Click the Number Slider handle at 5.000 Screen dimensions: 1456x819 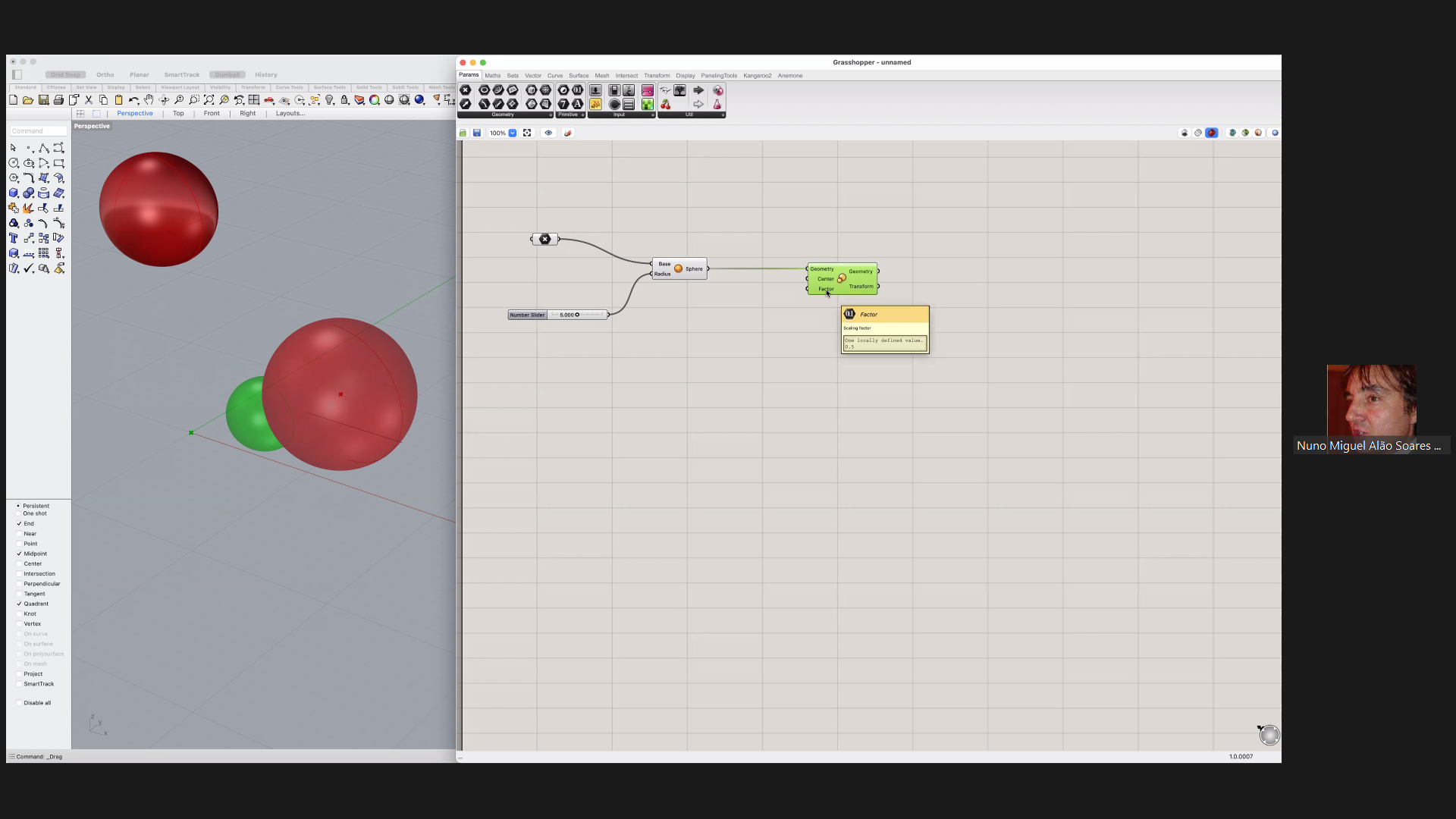(x=577, y=315)
